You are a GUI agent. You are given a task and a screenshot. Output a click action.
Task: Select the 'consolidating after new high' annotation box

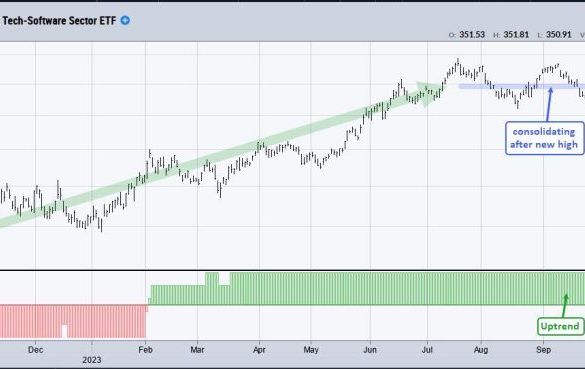(544, 138)
